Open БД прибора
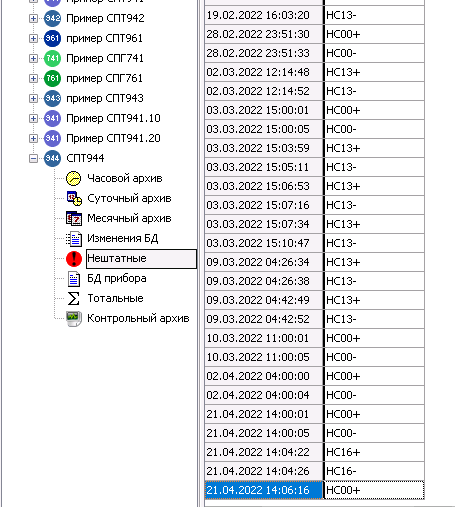 coord(117,278)
